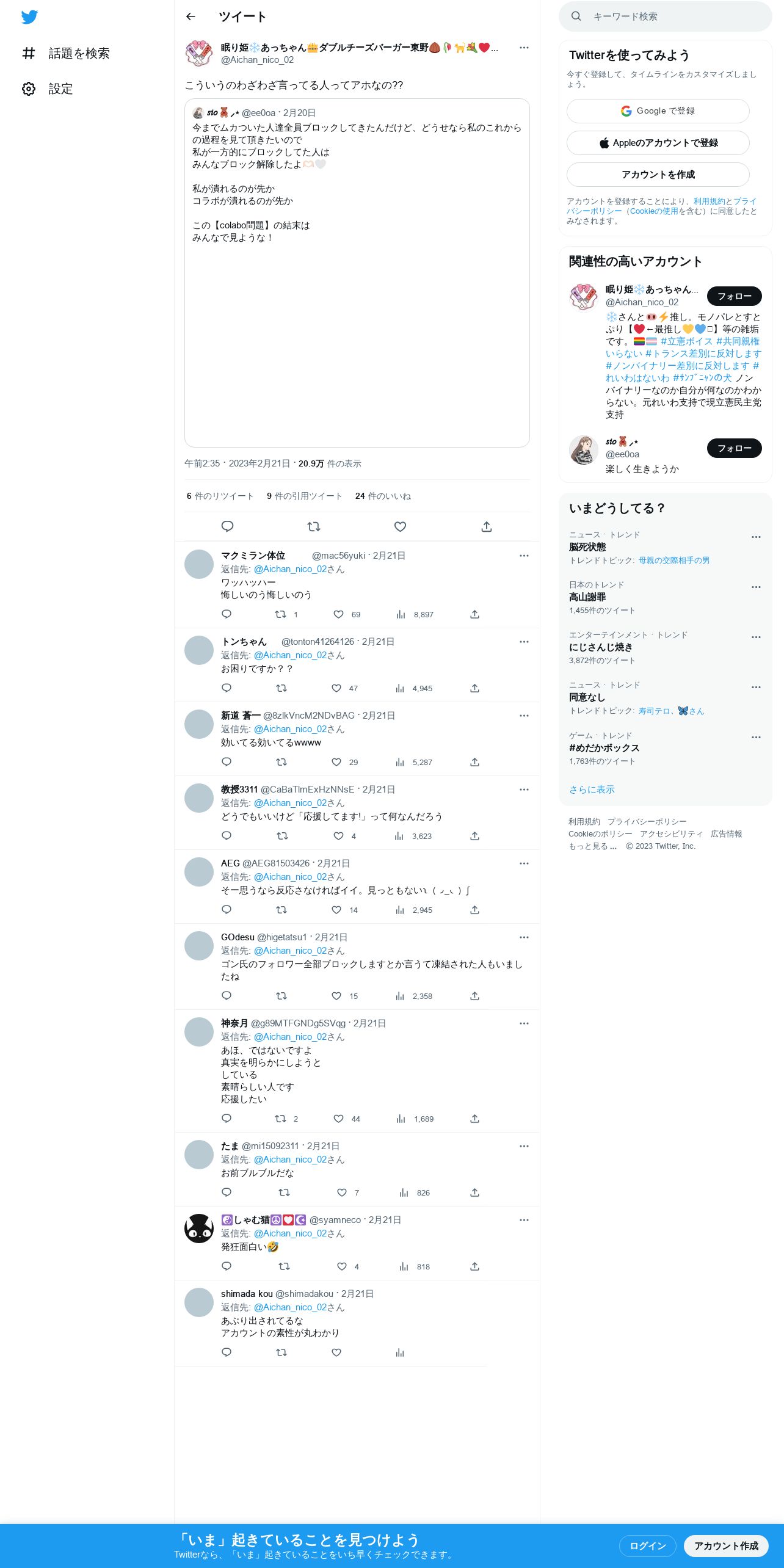The image size is (784, 1568).
Task: Open more options for 脳死状態 trend
Action: pyautogui.click(x=756, y=537)
